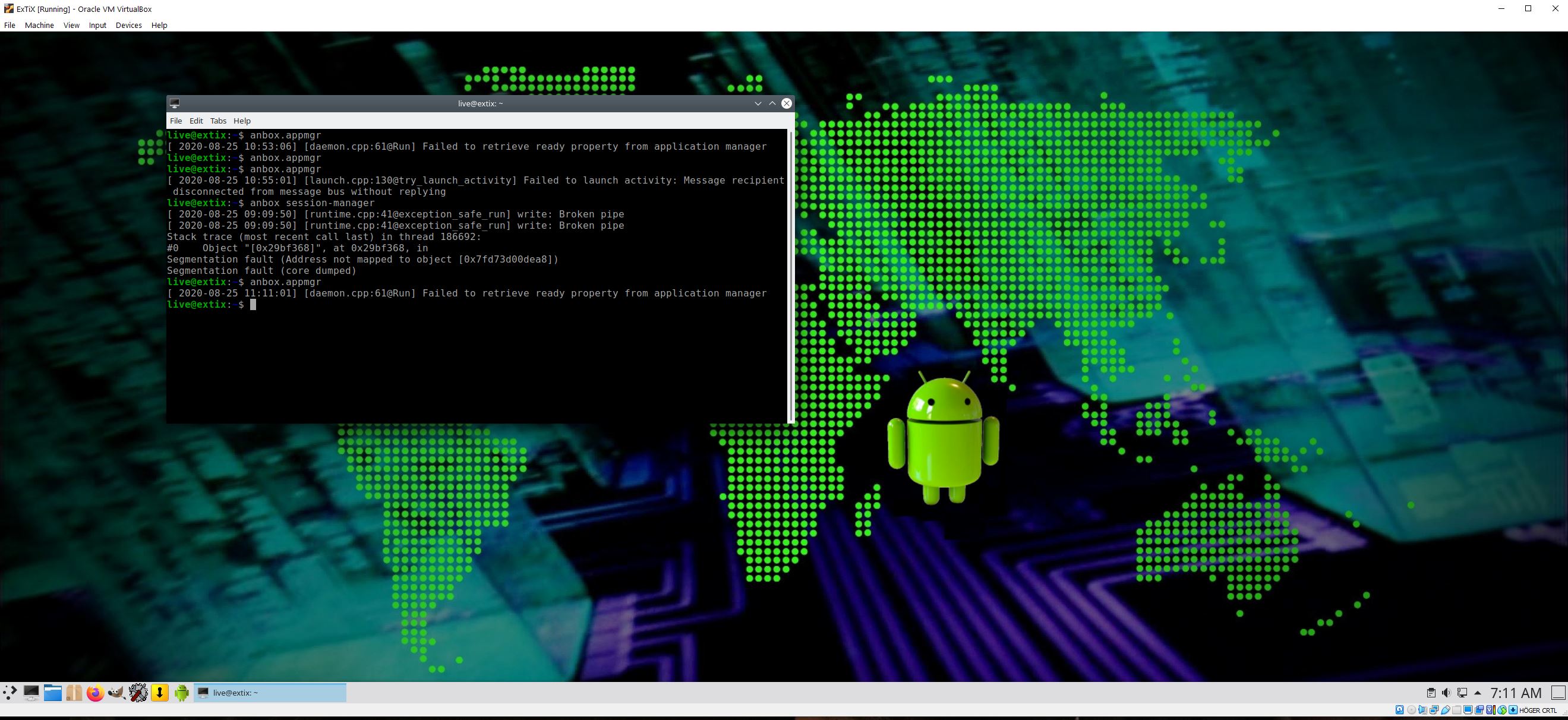This screenshot has height=720, width=1568.
Task: Maximize the terminal window with up chevron
Action: tap(772, 103)
